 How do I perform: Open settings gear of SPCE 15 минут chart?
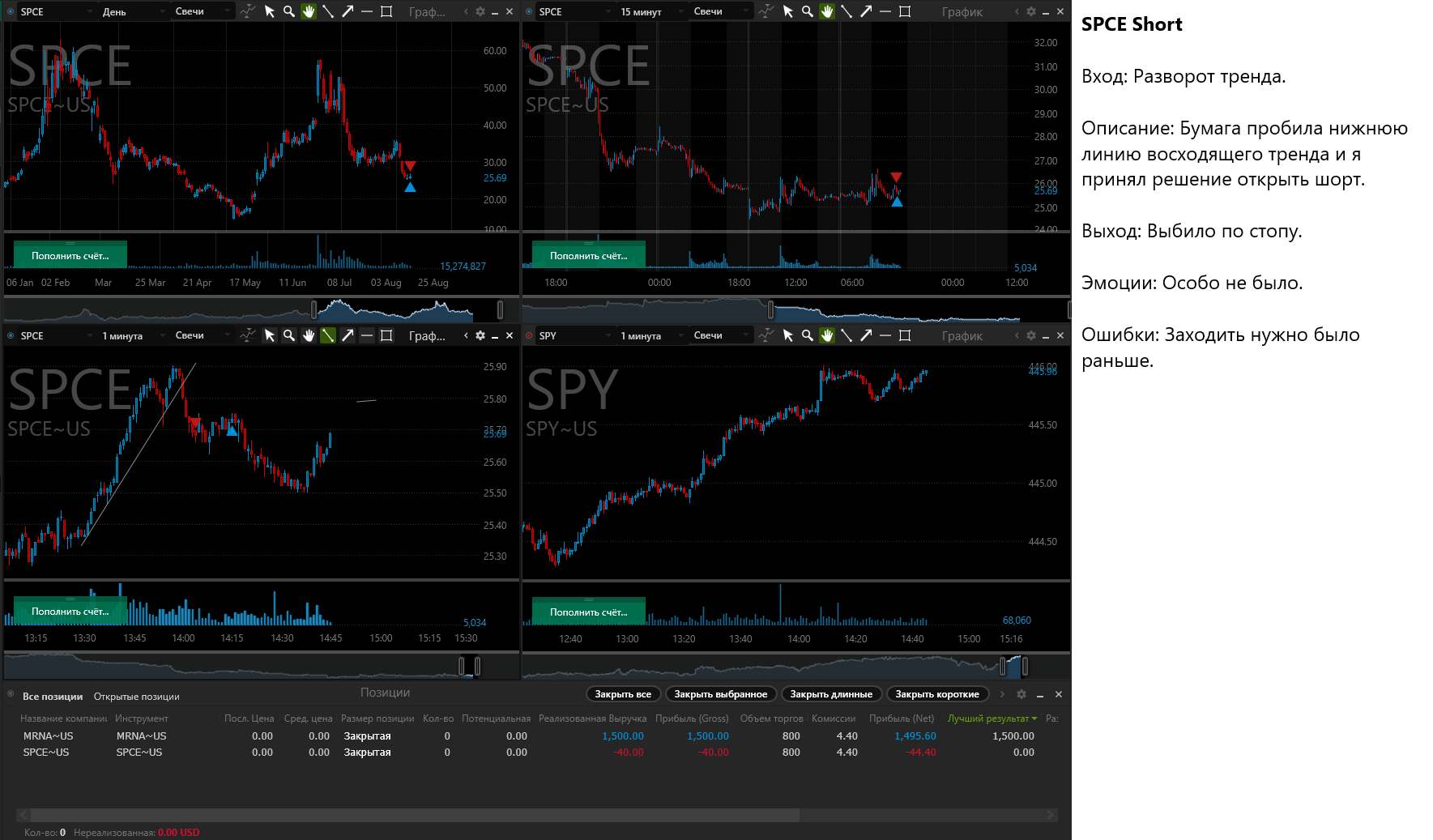click(1031, 11)
